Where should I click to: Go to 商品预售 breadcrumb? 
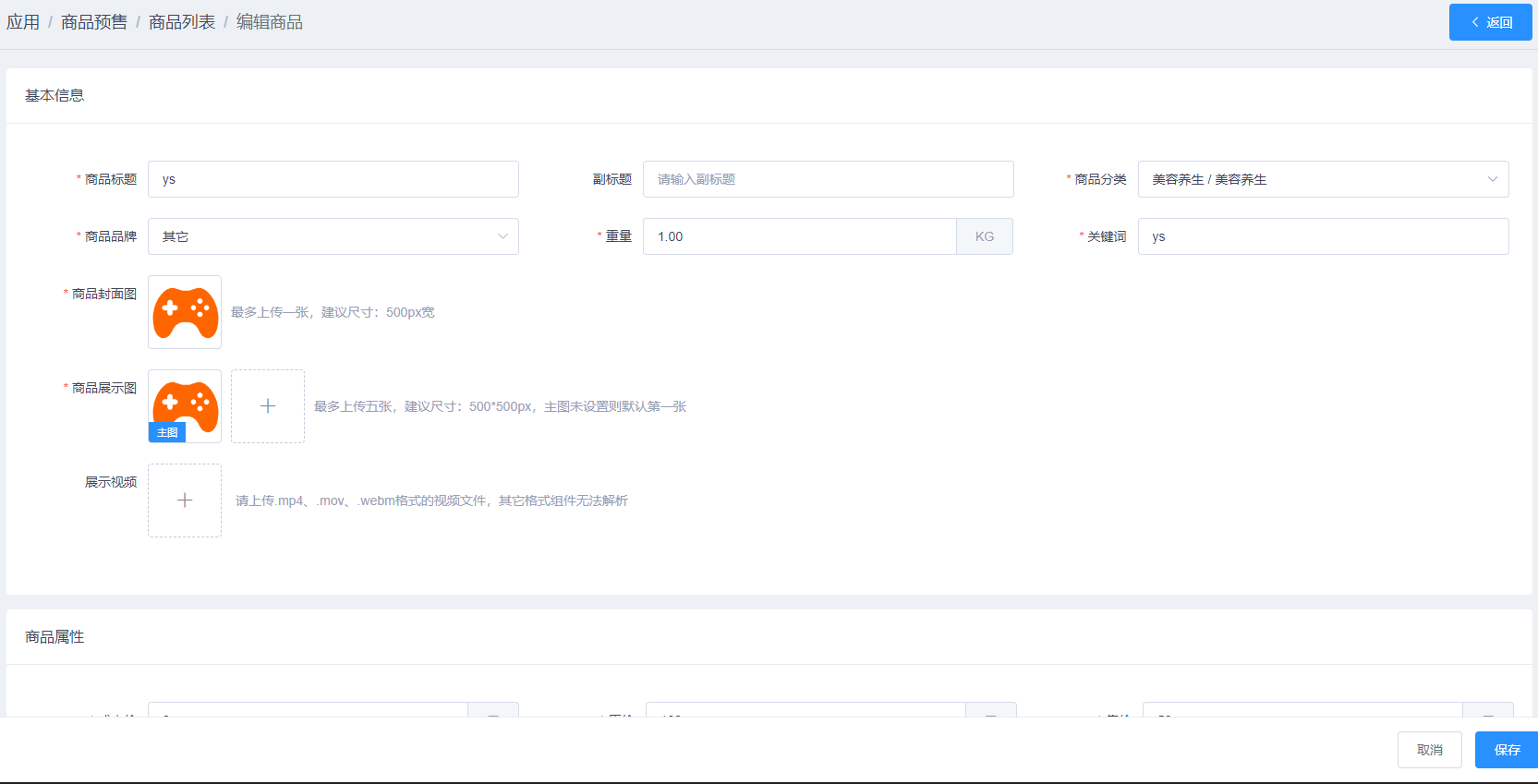point(93,22)
